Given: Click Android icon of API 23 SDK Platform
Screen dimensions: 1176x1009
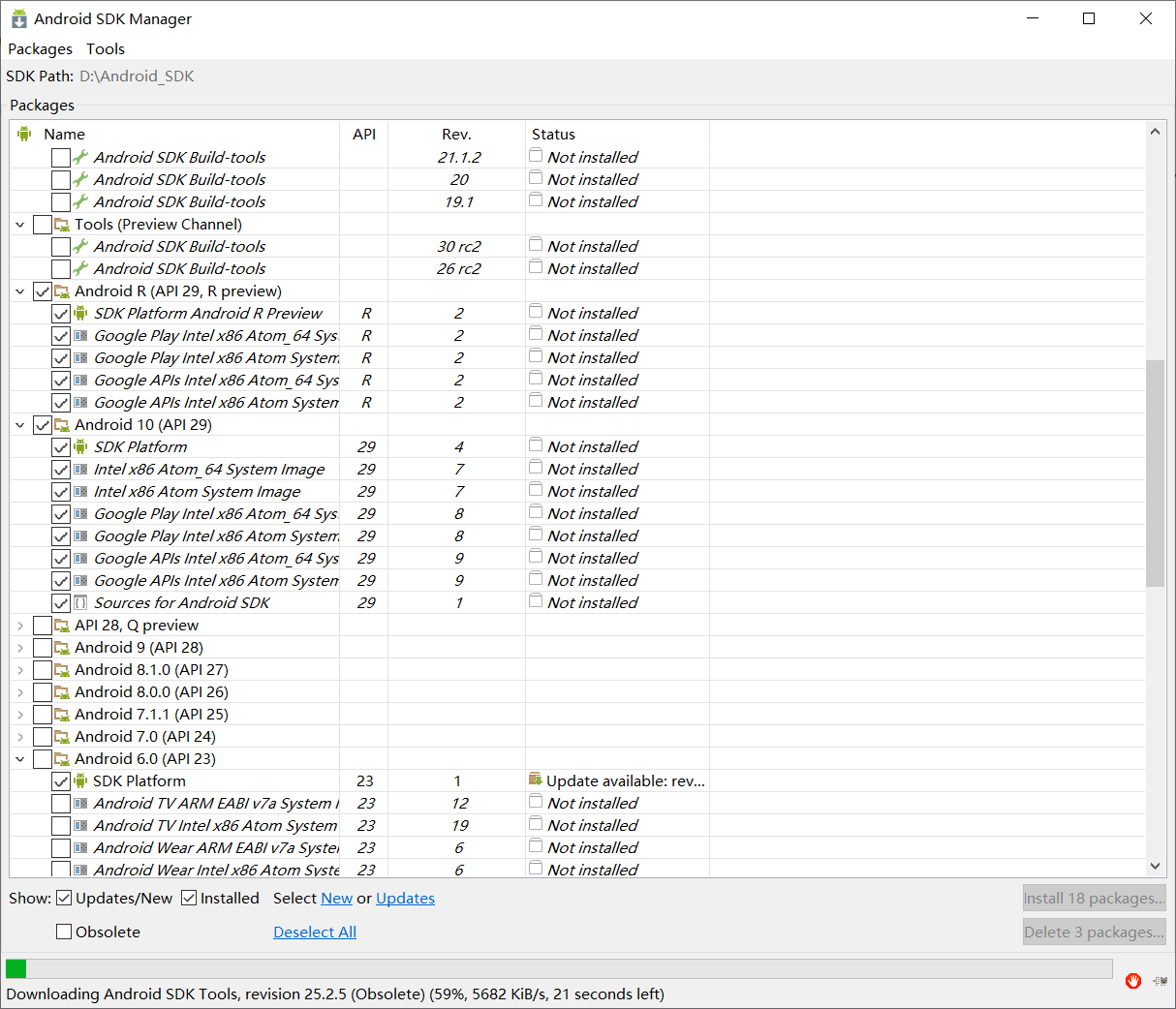Looking at the screenshot, I should coord(81,780).
